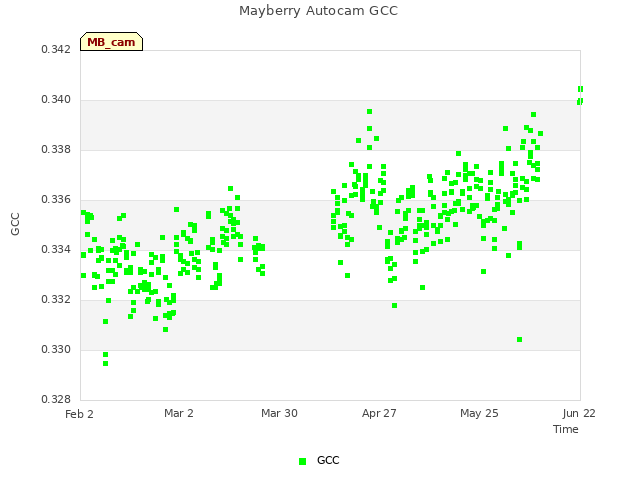Click the 0.334 y-axis label

[x=56, y=249]
